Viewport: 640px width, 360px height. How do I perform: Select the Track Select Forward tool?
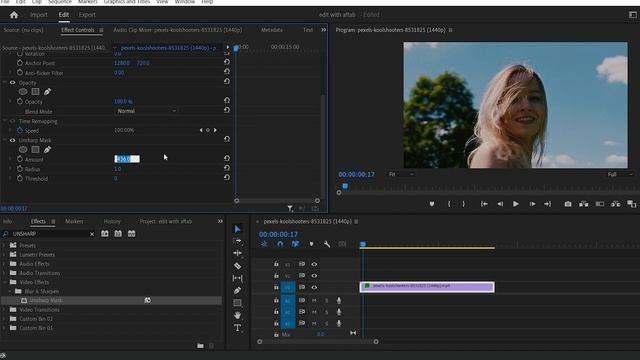[x=237, y=241]
